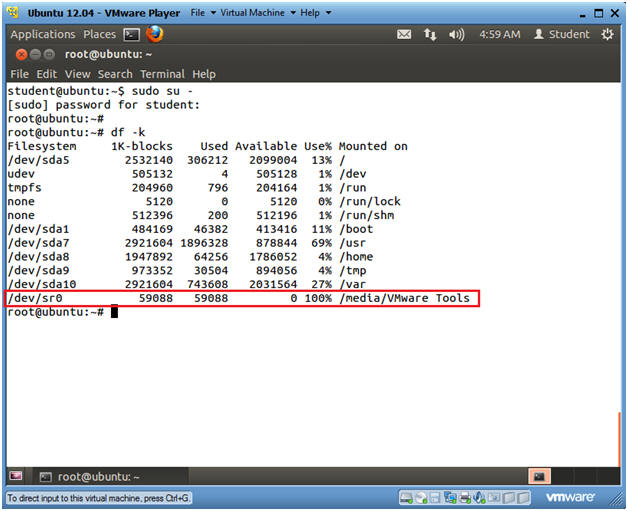
Task: Open the Places menu
Action: tap(99, 34)
